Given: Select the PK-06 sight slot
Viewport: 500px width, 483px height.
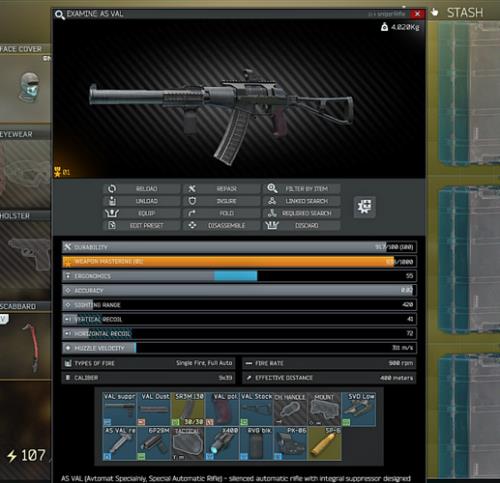Looking at the screenshot, I should (291, 444).
